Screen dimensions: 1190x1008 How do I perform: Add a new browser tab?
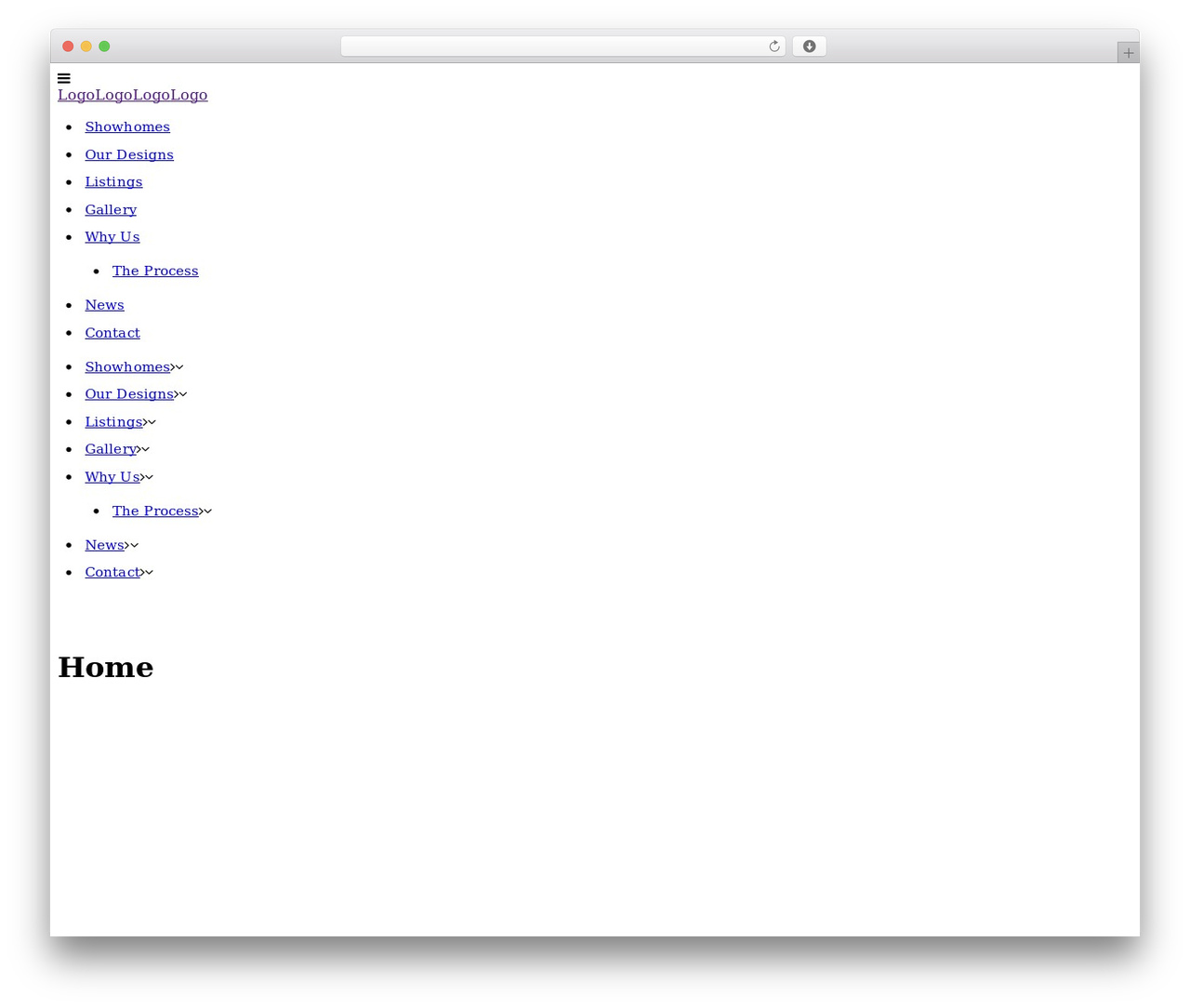1128,53
